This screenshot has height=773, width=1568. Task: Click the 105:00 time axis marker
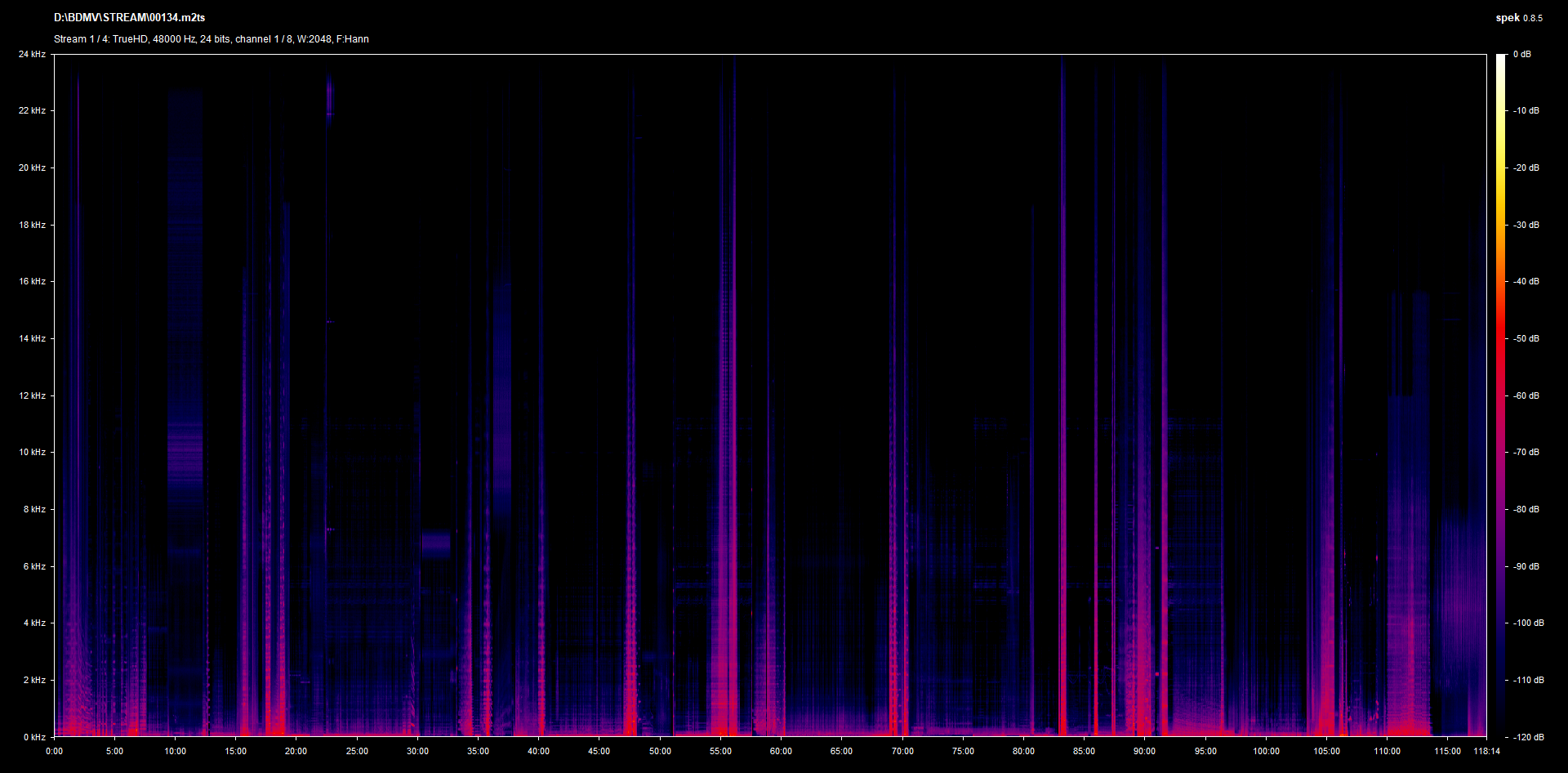[x=1326, y=751]
